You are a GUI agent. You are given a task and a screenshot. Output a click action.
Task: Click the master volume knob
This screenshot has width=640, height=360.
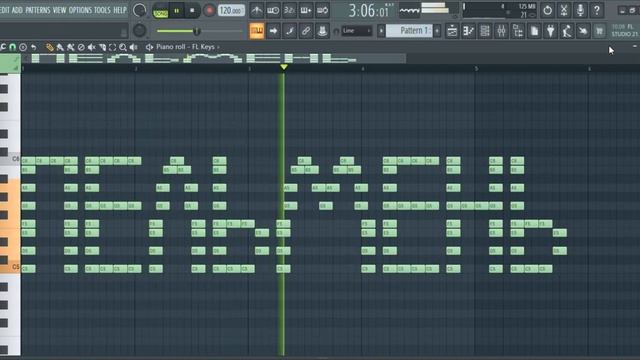140,11
